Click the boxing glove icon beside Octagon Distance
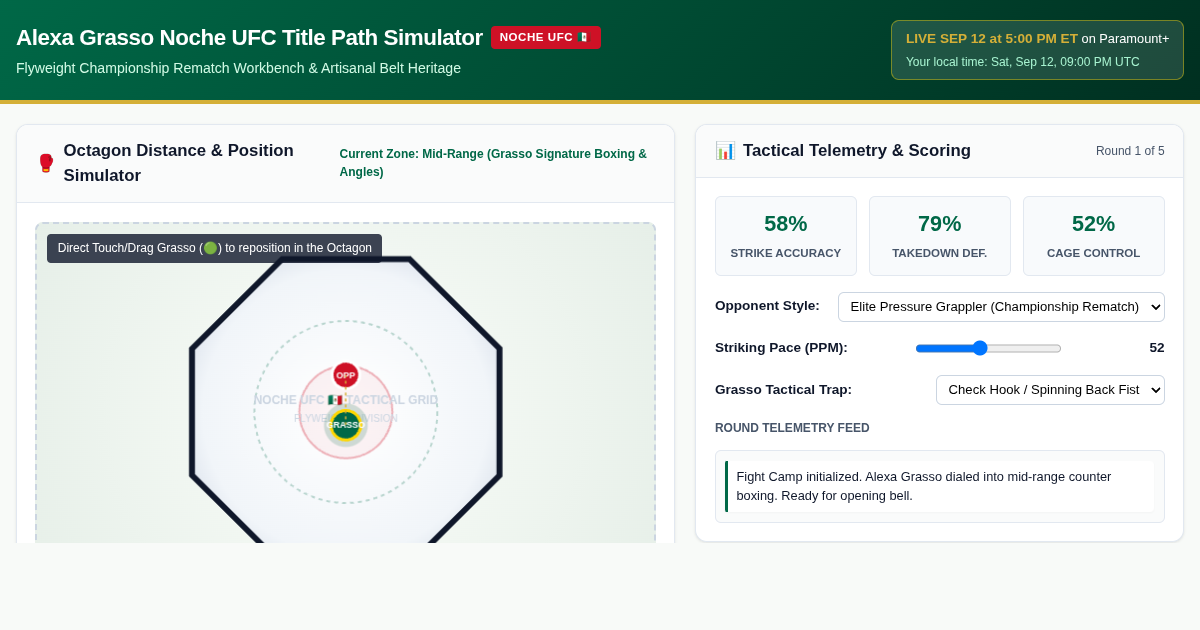This screenshot has height=630, width=1200. 45,163
